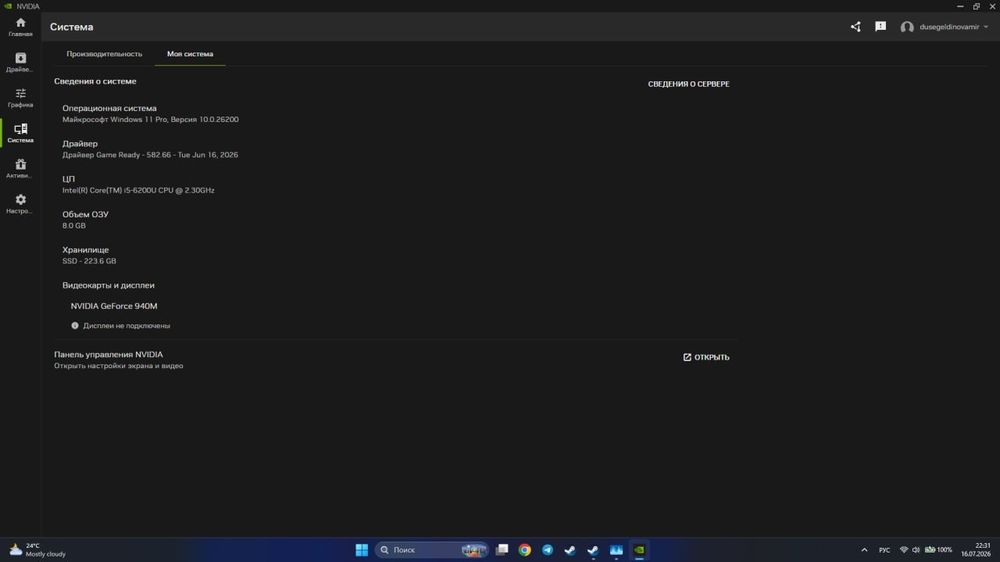Open Task View on the taskbar

point(502,550)
